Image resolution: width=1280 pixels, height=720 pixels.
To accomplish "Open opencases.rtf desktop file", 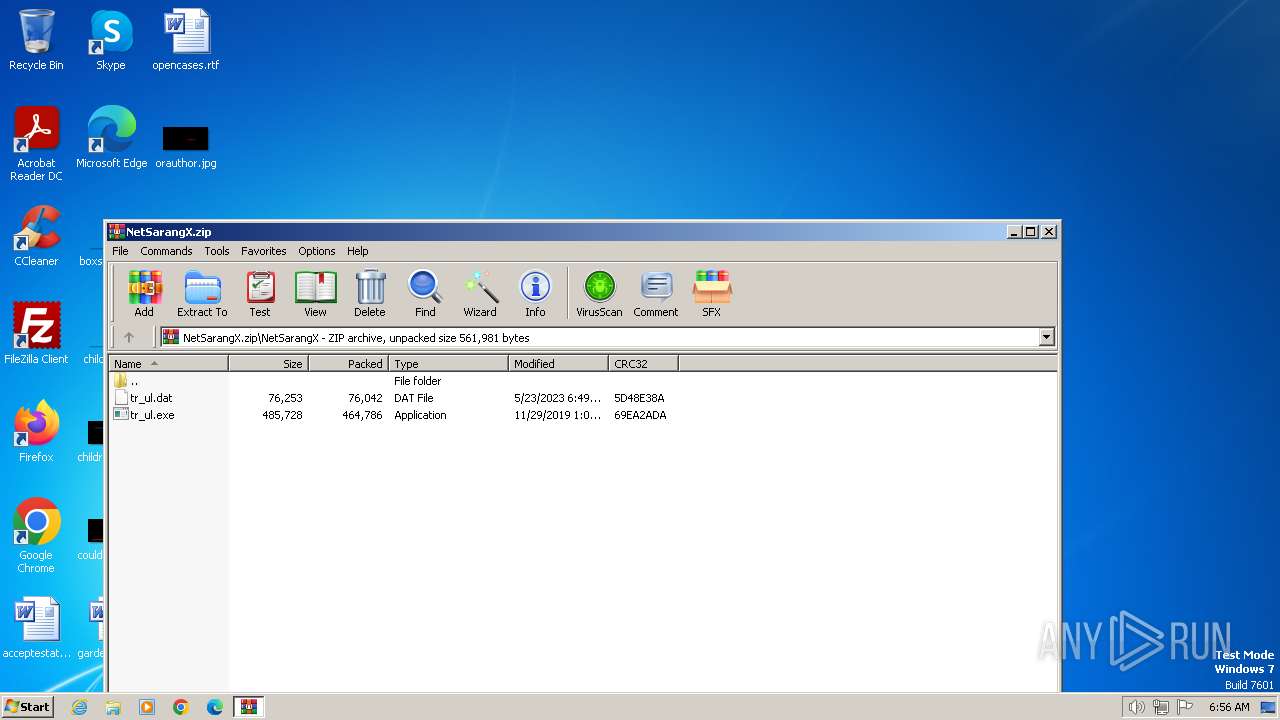I will pyautogui.click(x=186, y=40).
